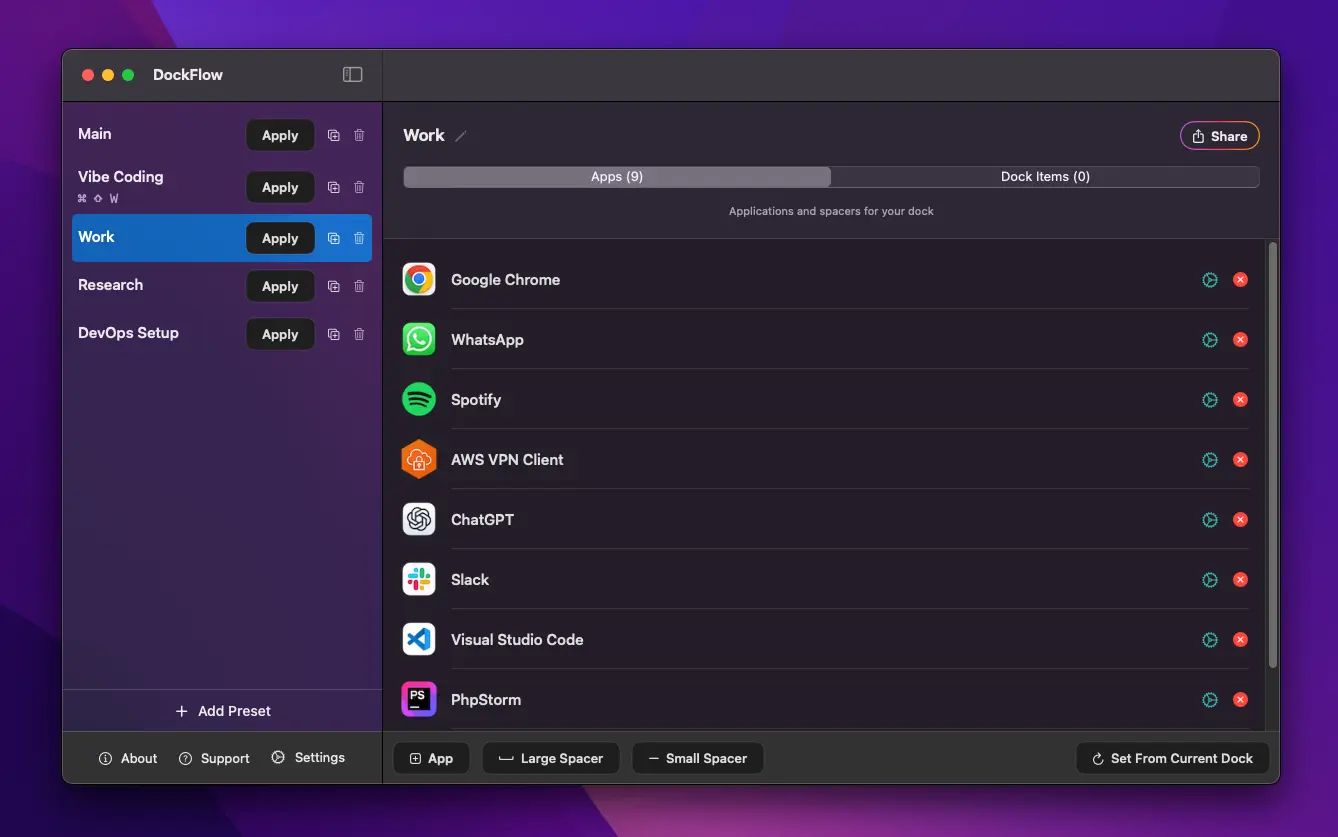The image size is (1338, 837).
Task: Click Set From Current Dock
Action: tap(1172, 758)
